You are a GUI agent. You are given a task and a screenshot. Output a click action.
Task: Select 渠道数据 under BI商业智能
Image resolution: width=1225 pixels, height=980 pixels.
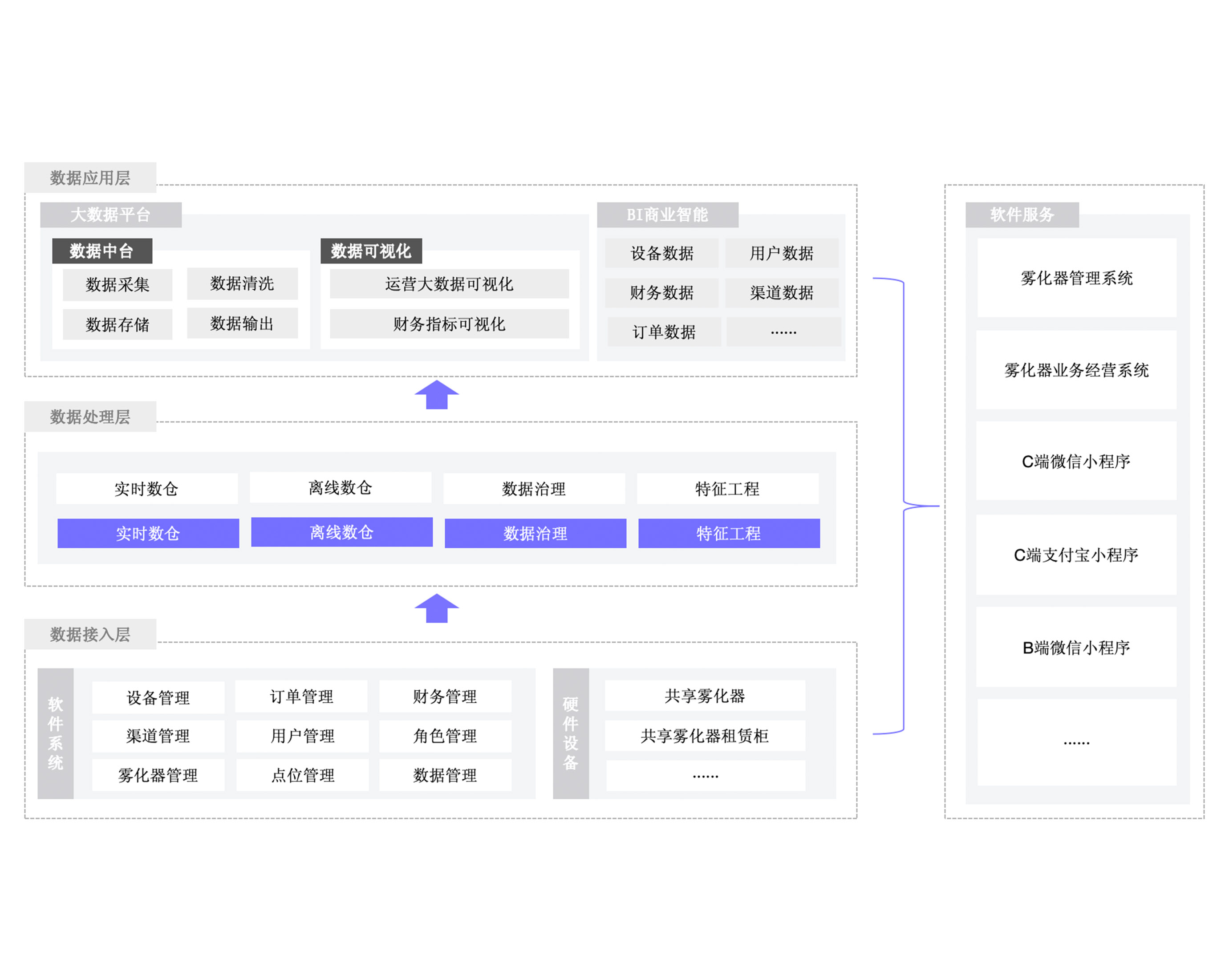tap(782, 292)
